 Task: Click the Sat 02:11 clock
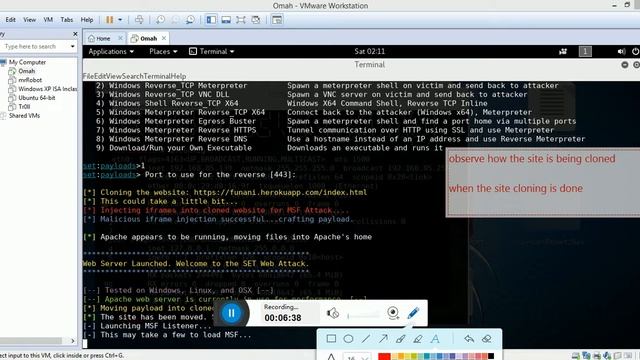tap(369, 51)
